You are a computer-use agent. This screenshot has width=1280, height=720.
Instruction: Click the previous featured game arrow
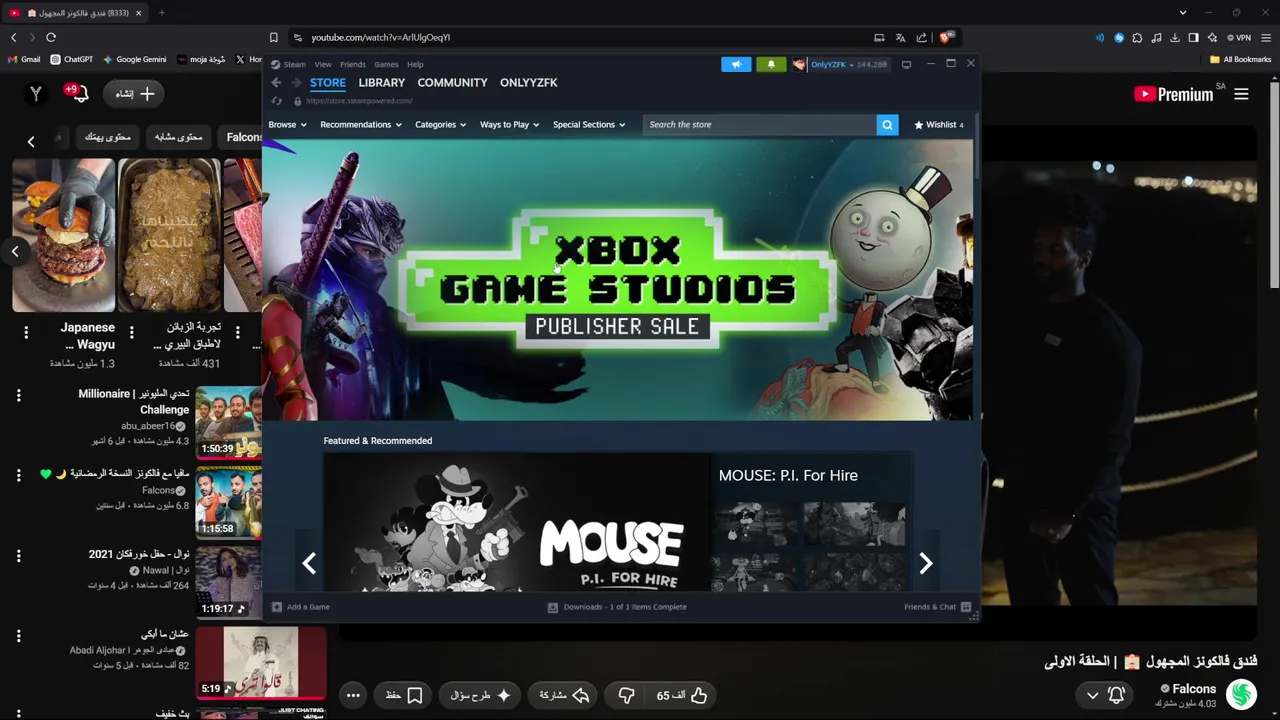pos(309,564)
